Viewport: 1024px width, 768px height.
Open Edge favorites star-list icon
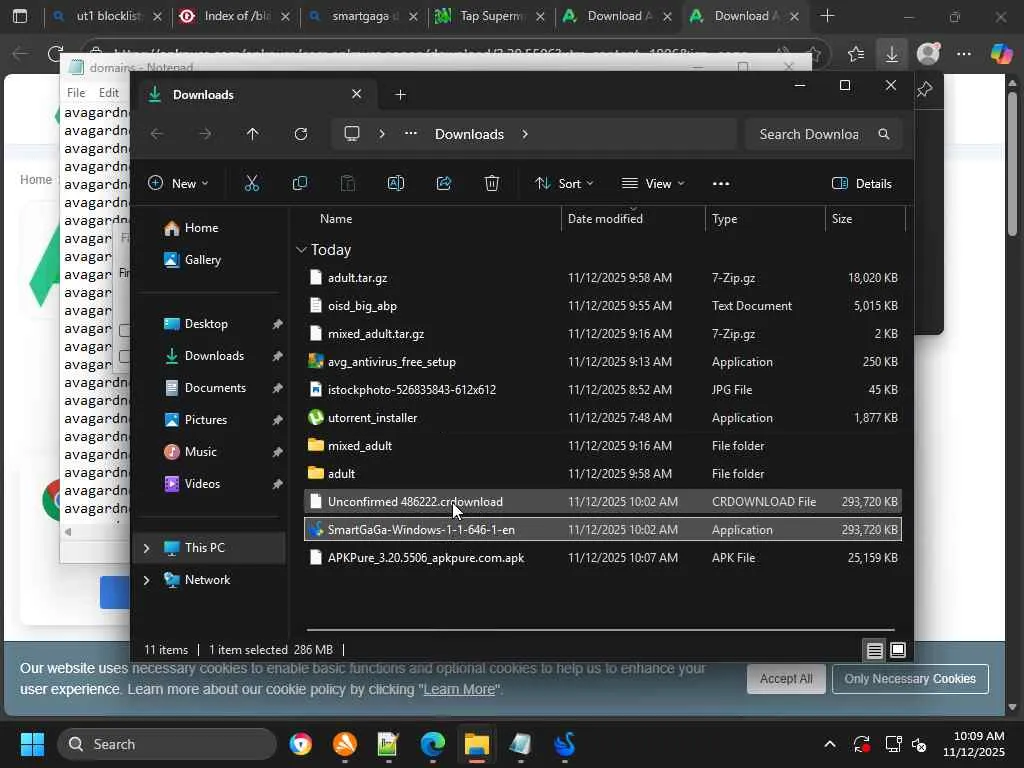point(856,54)
